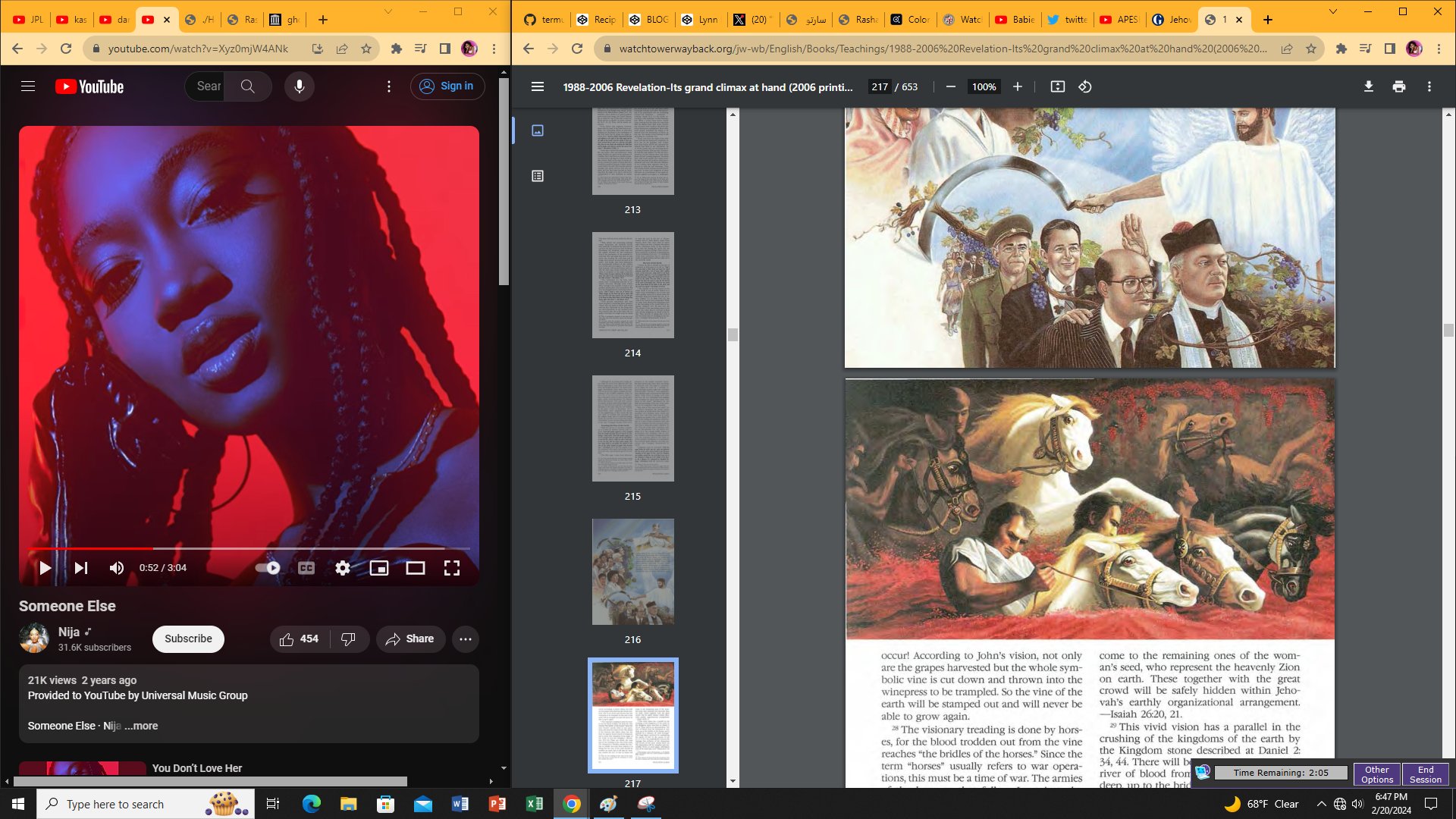
Task: Enable miniplayer mode
Action: [379, 568]
